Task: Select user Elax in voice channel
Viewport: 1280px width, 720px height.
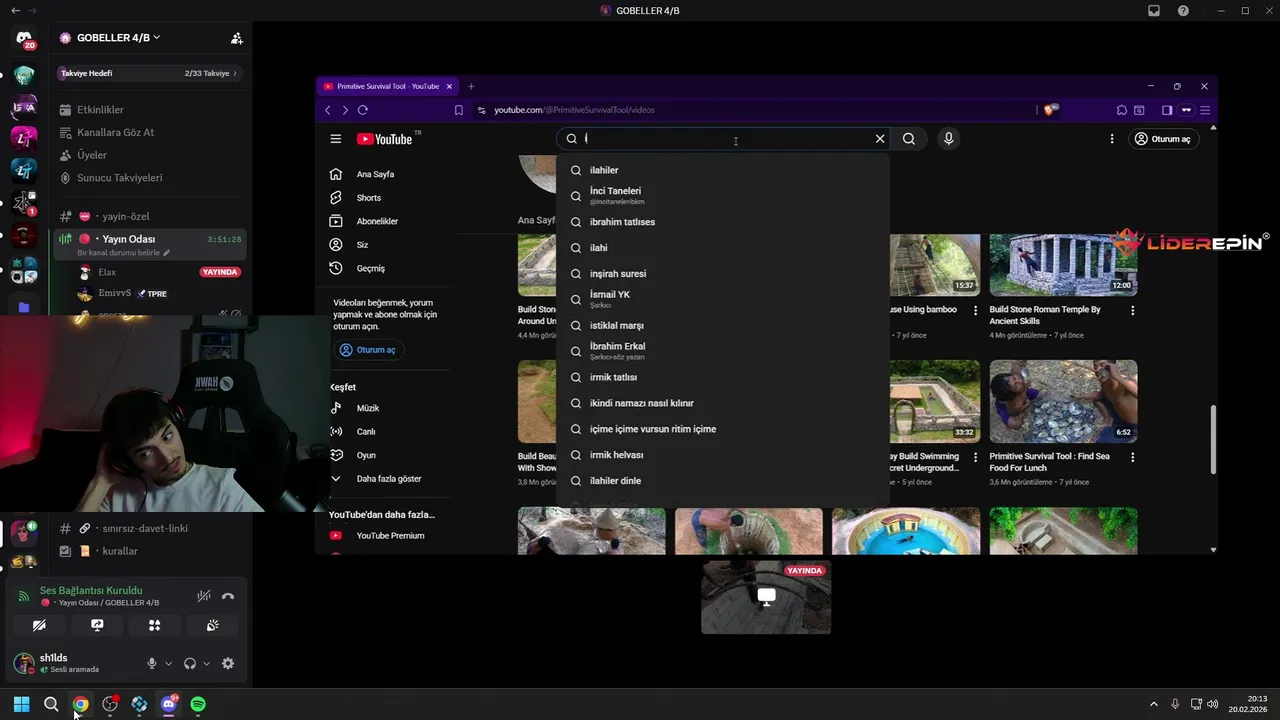Action: [106, 272]
